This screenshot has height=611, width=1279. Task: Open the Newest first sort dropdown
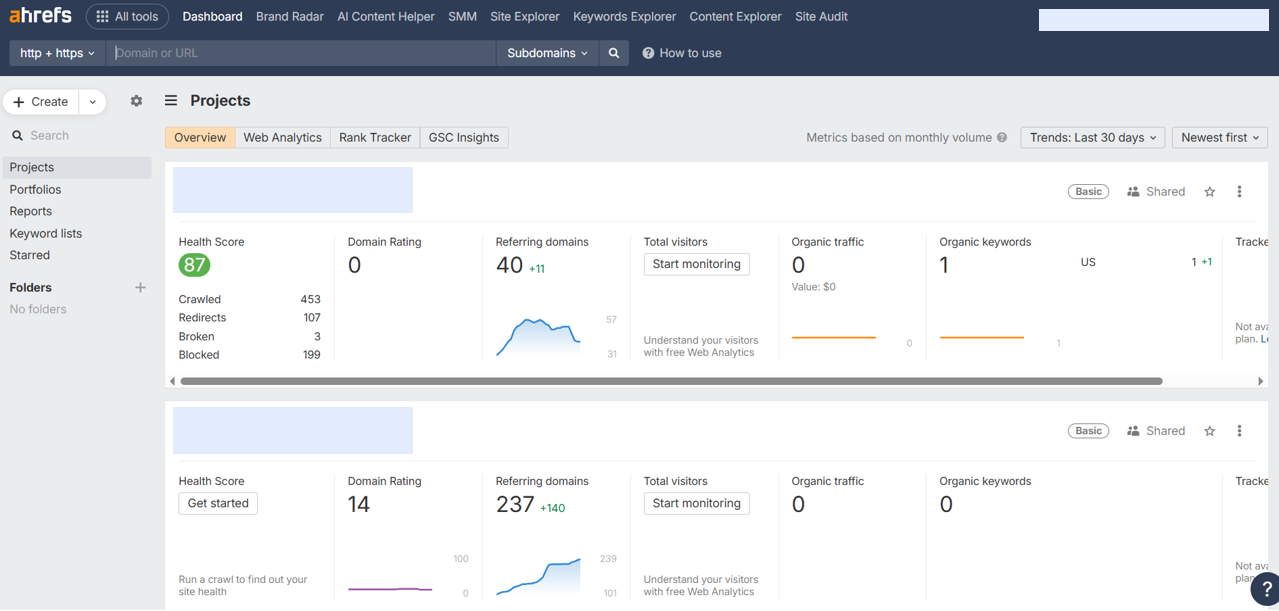[x=1220, y=138]
